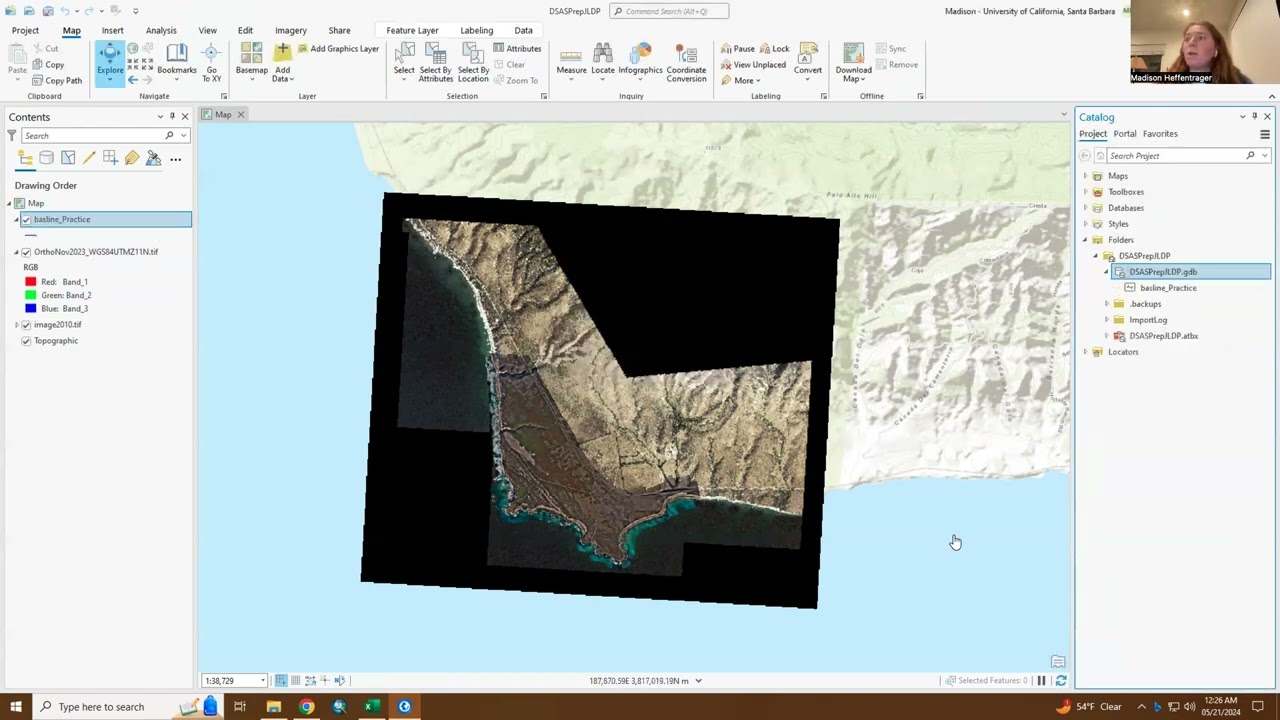Switch Contents to List By Snapping
Viewport: 1280px width, 720px height.
110,158
